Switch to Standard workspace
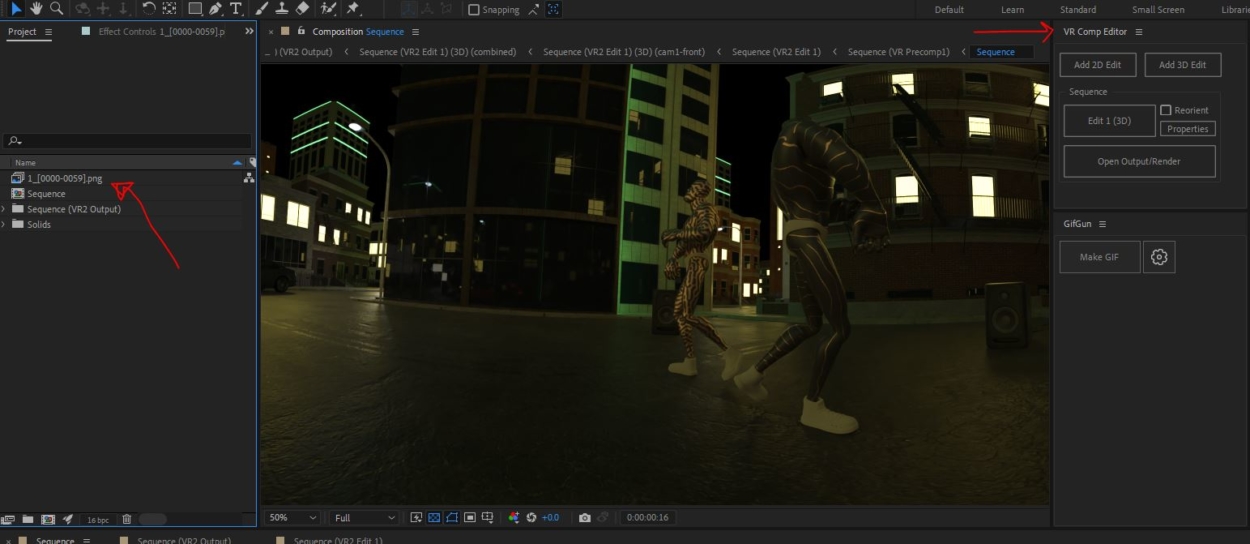The width and height of the screenshot is (1250, 544). pyautogui.click(x=1078, y=9)
